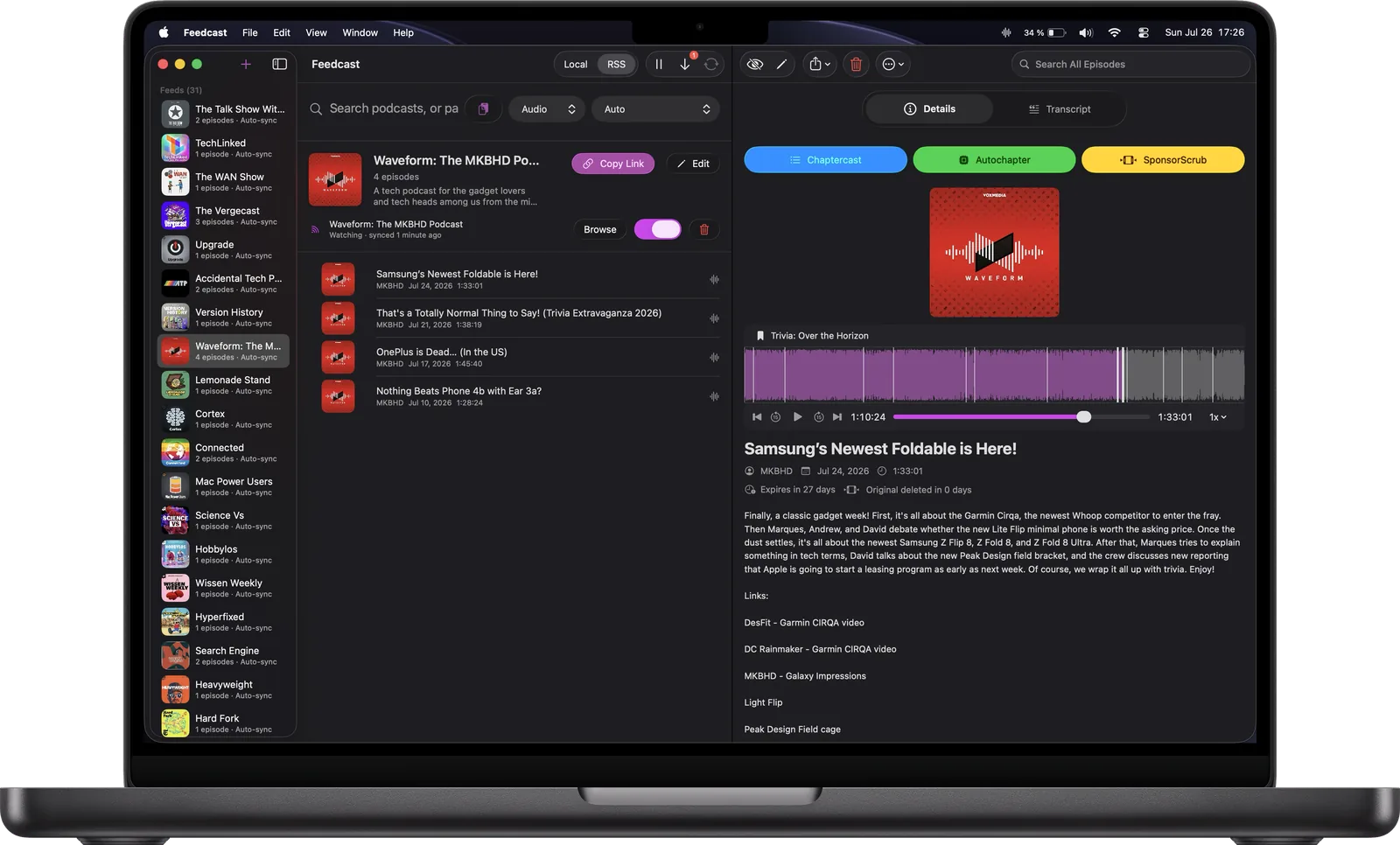Screen dimensions: 1400x845
Task: Open MKBHD Galaxy Impressions link
Action: point(805,676)
